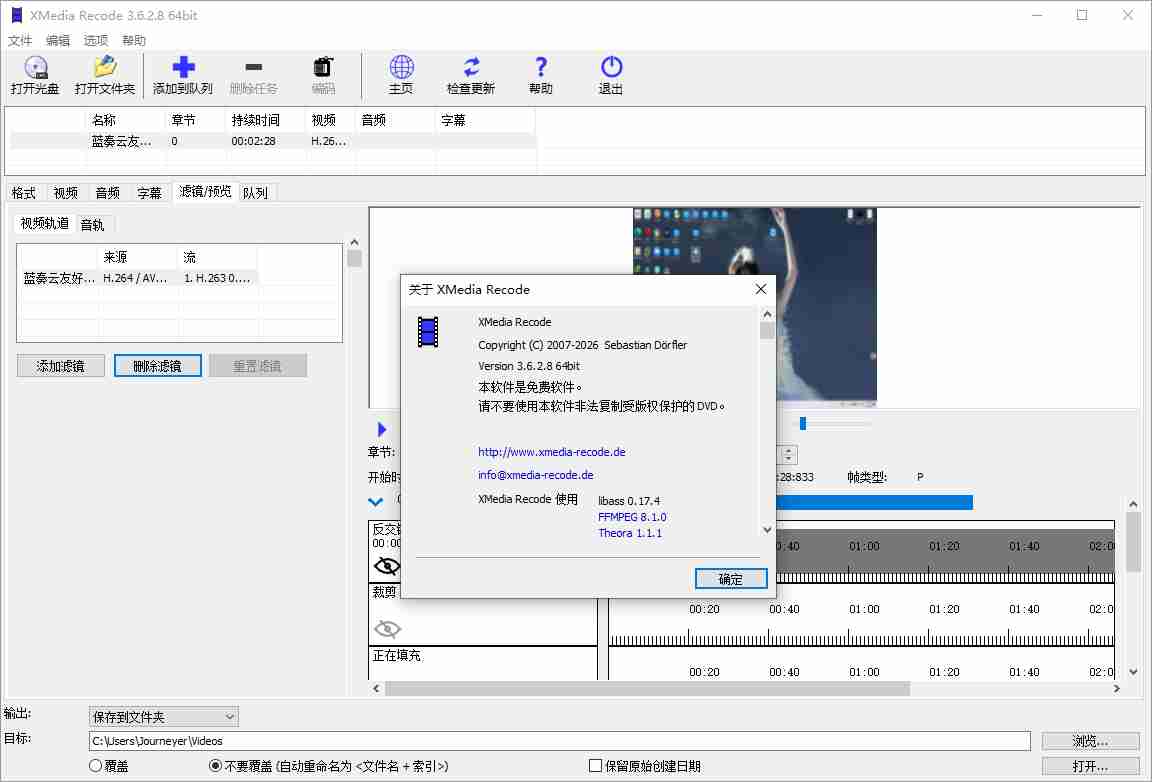The height and width of the screenshot is (782, 1152).
Task: Click the Open Disc (打开光盘) toolbar icon
Action: 35,68
